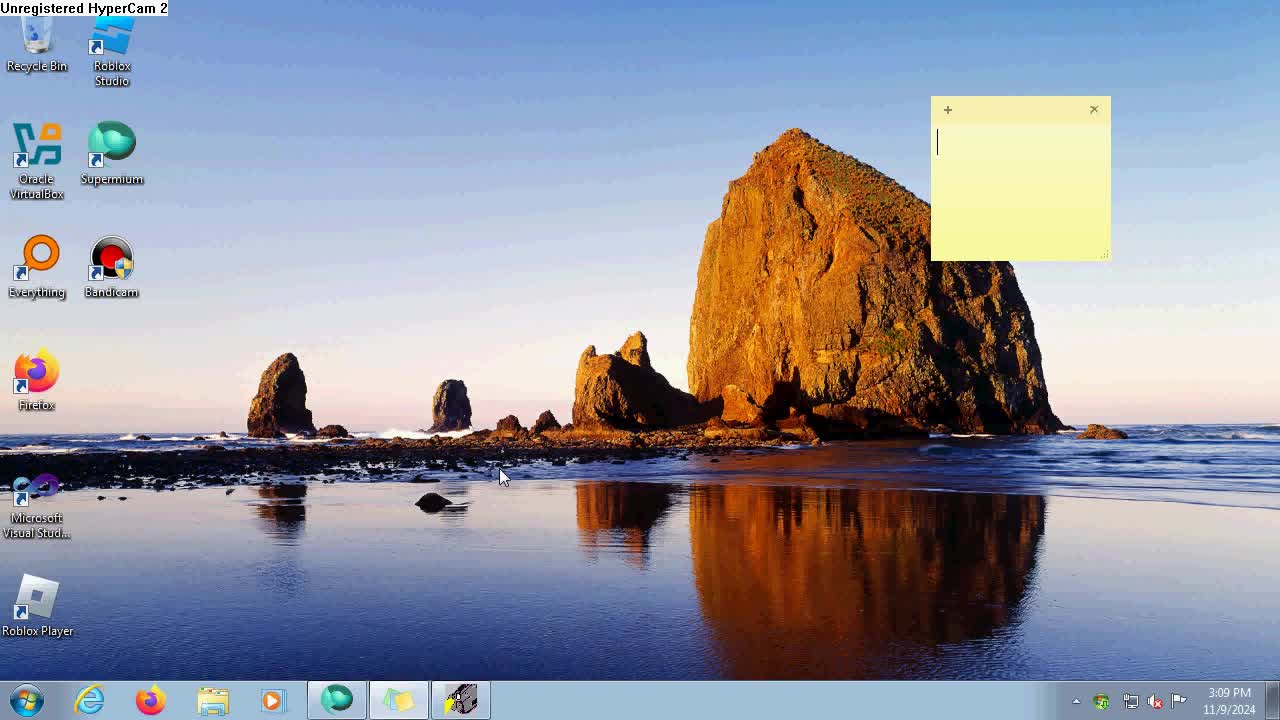
Task: Select the Supermium desktop shortcut
Action: 112,154
